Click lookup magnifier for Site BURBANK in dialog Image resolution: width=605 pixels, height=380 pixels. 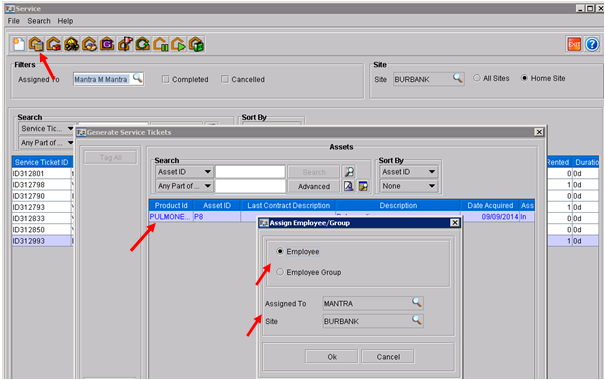pyautogui.click(x=417, y=320)
